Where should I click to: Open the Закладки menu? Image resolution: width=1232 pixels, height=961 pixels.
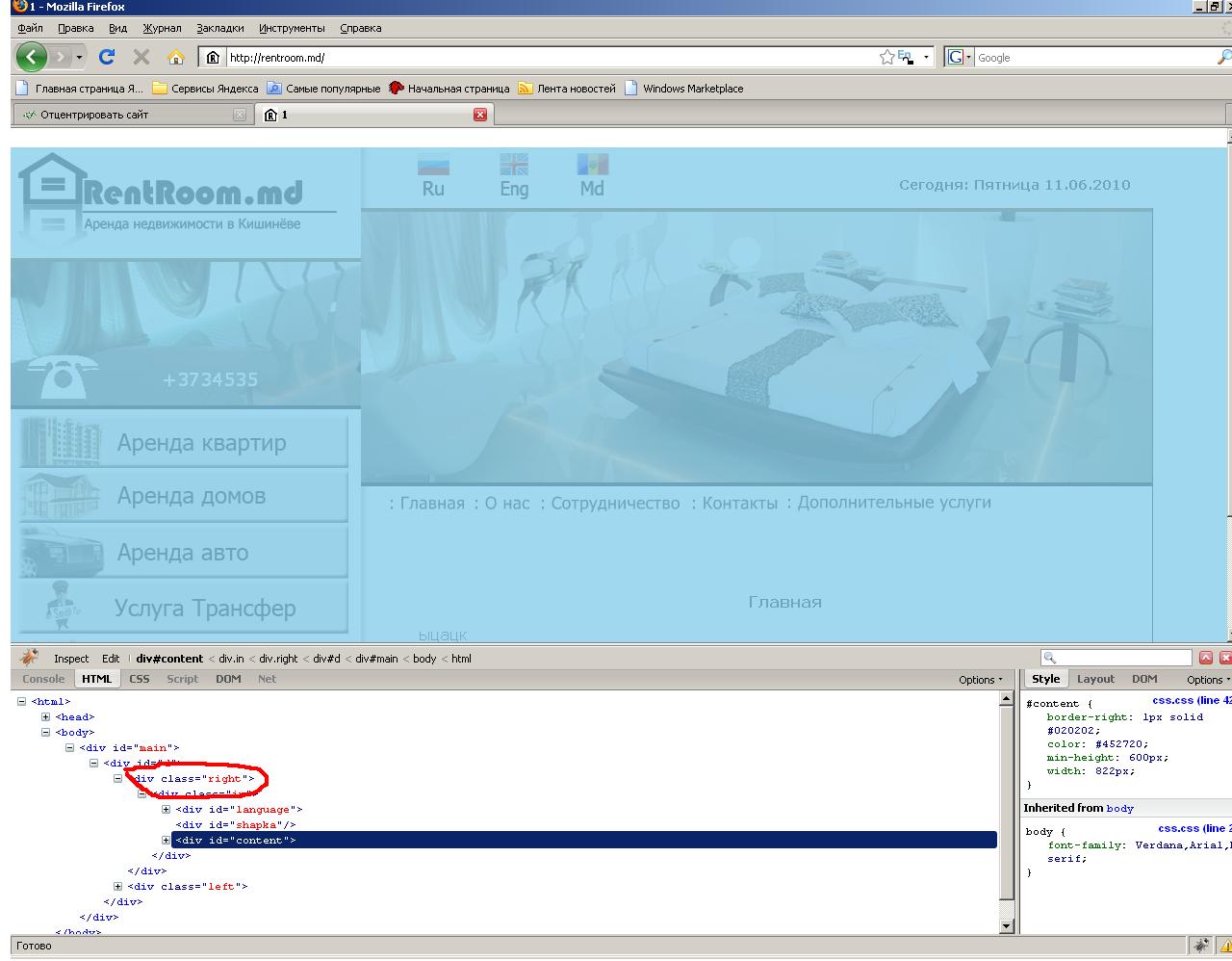(x=219, y=28)
